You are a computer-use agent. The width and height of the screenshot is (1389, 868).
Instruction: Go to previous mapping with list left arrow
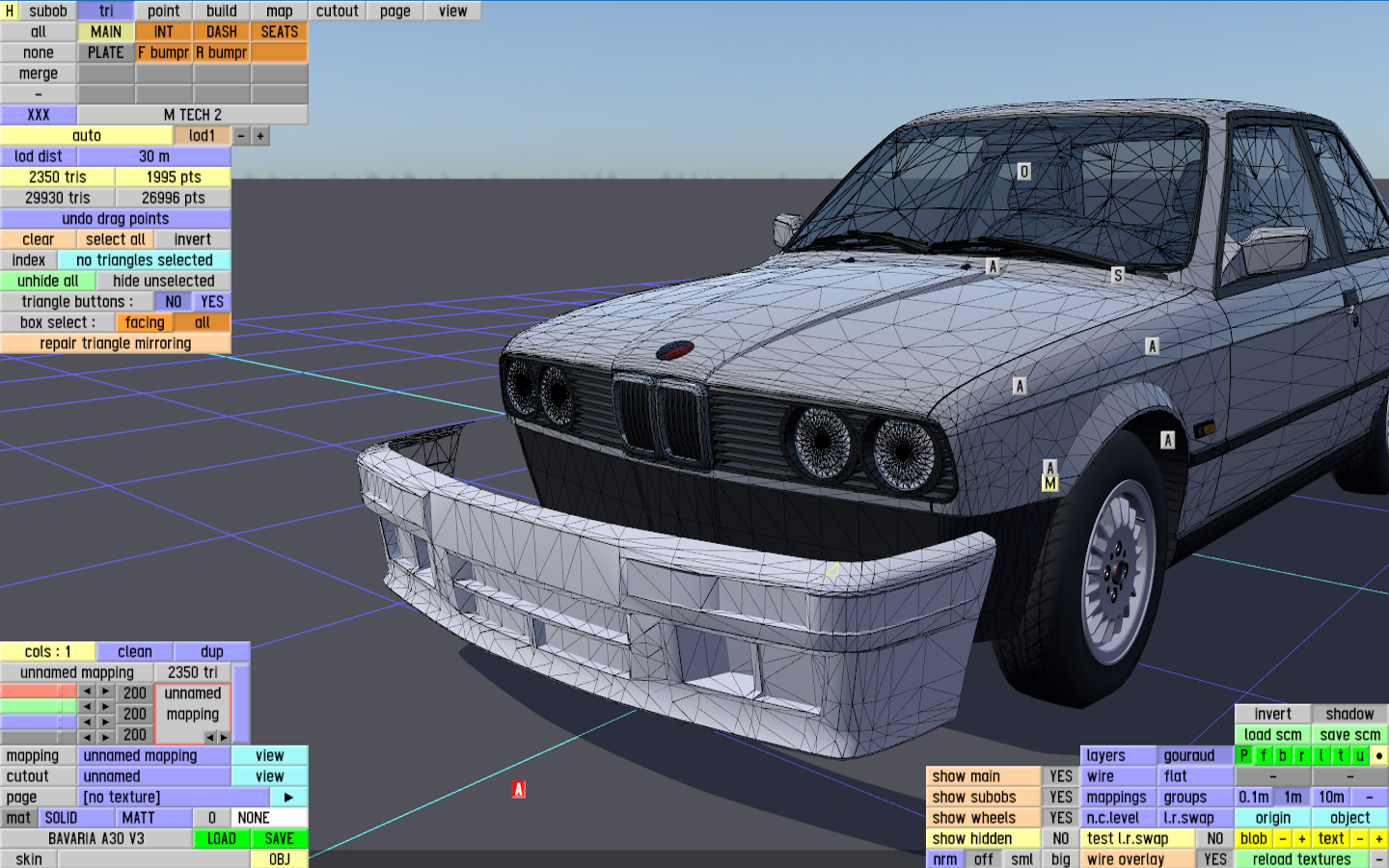208,737
